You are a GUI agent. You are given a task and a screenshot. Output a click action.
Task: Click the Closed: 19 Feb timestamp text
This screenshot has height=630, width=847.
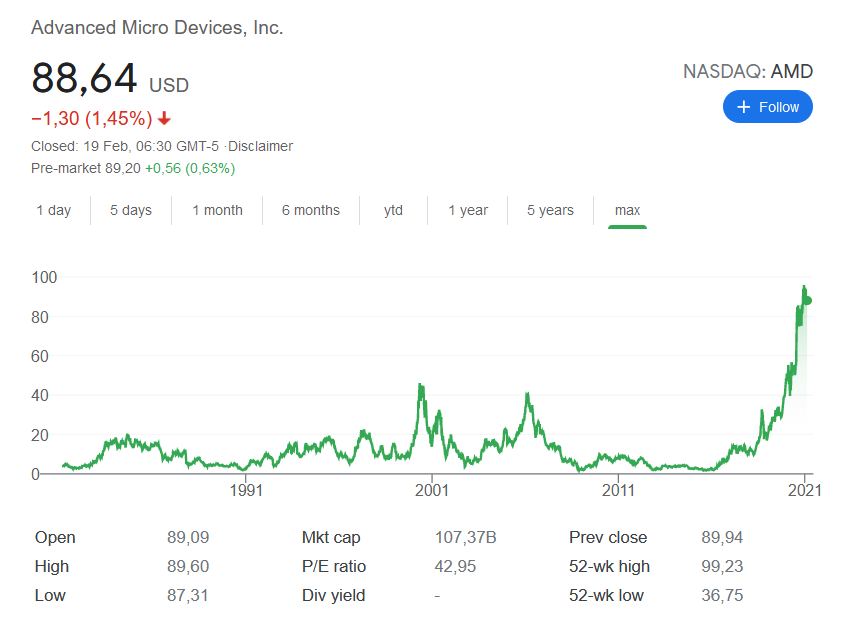pos(125,146)
